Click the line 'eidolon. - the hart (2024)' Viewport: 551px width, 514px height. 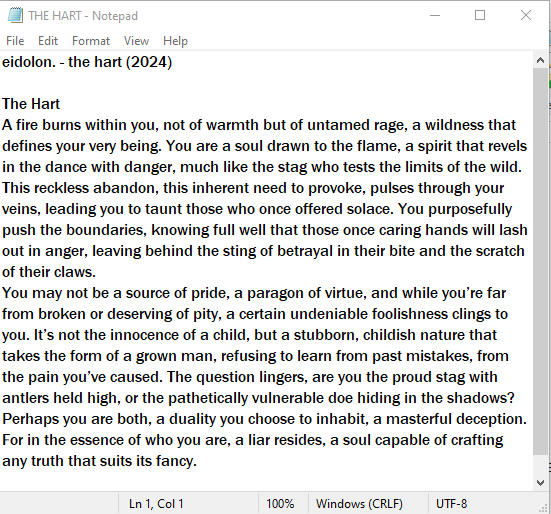click(87, 62)
